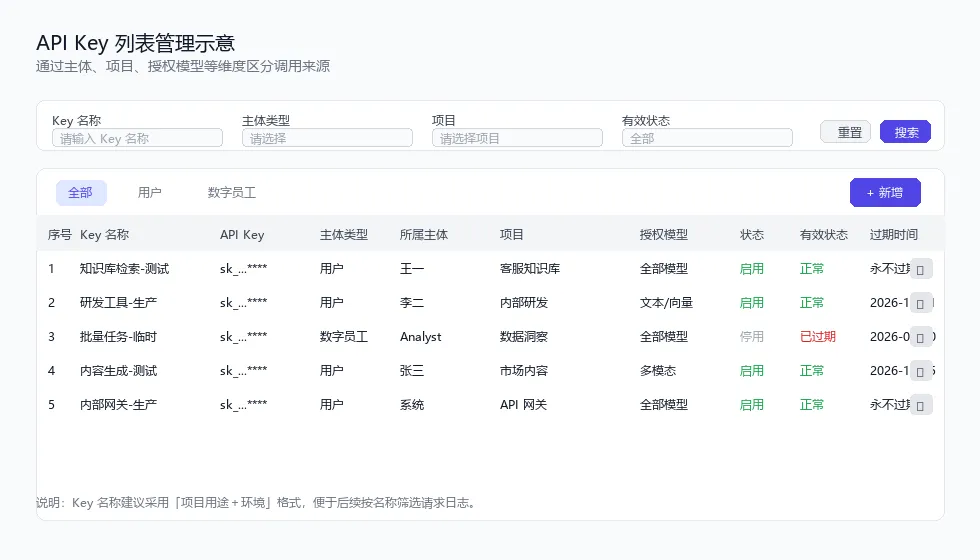Click the 有效状态 column header in table
This screenshot has width=980, height=560.
(824, 235)
